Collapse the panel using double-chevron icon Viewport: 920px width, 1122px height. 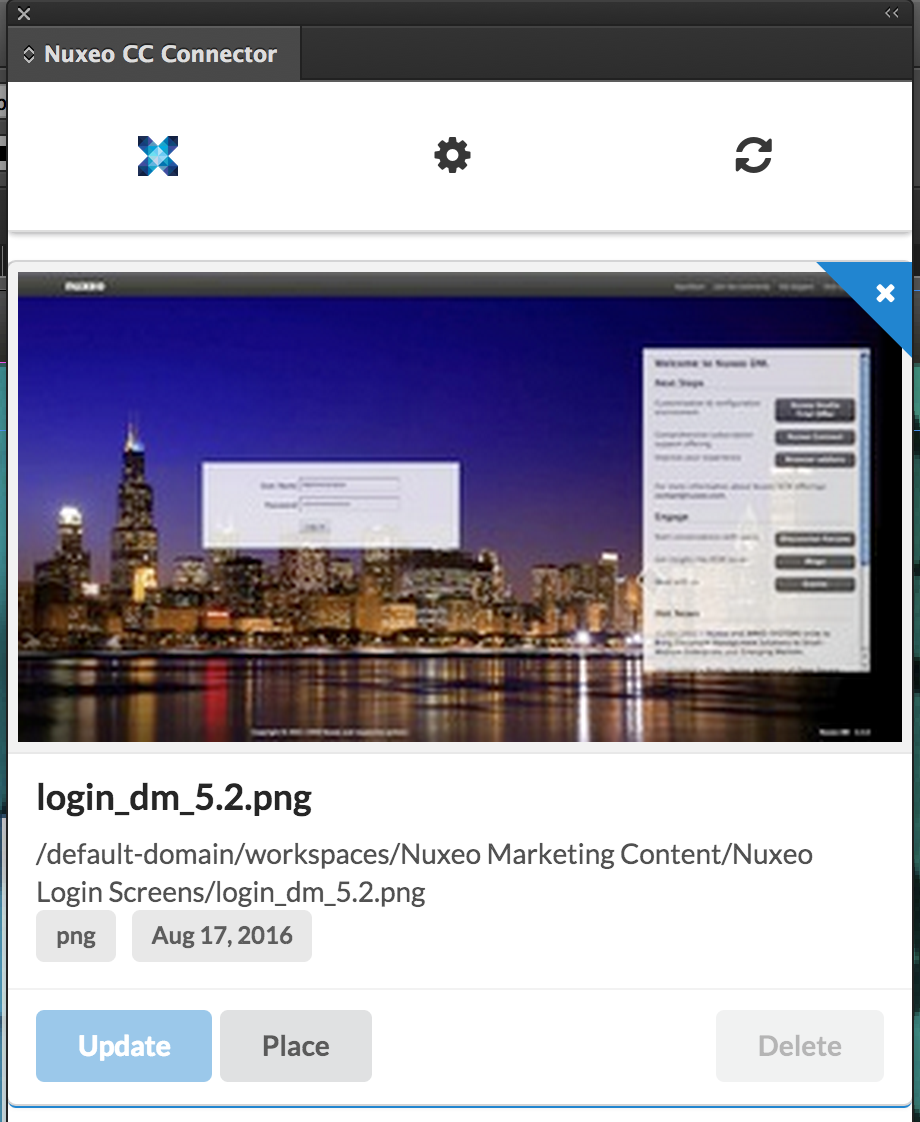[x=891, y=13]
